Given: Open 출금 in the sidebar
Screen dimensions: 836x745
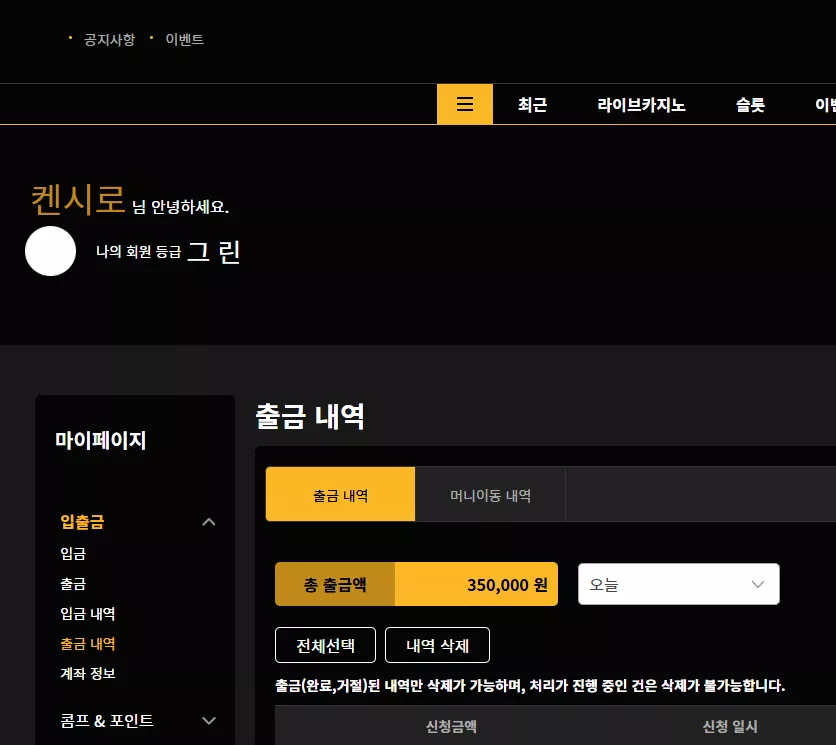Looking at the screenshot, I should pos(73,583).
